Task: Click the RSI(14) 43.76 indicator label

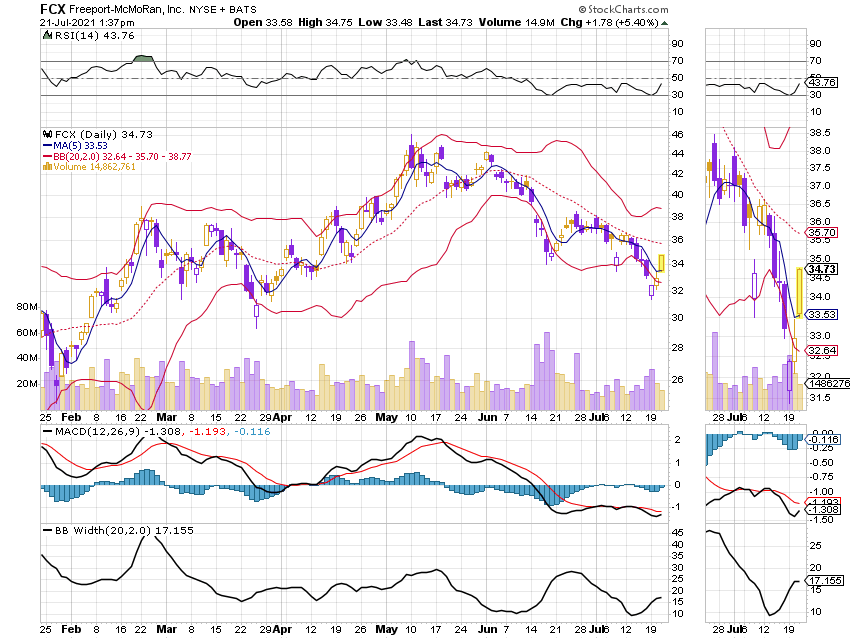Action: pos(95,36)
